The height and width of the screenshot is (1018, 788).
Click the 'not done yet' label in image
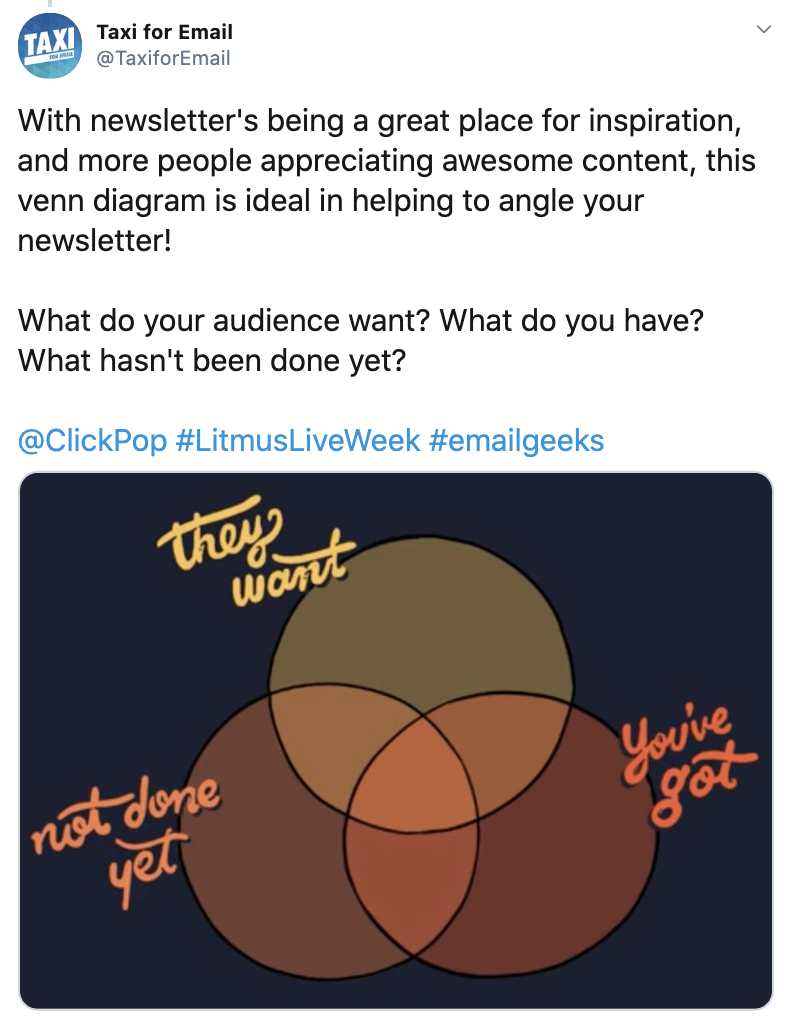coord(127,838)
